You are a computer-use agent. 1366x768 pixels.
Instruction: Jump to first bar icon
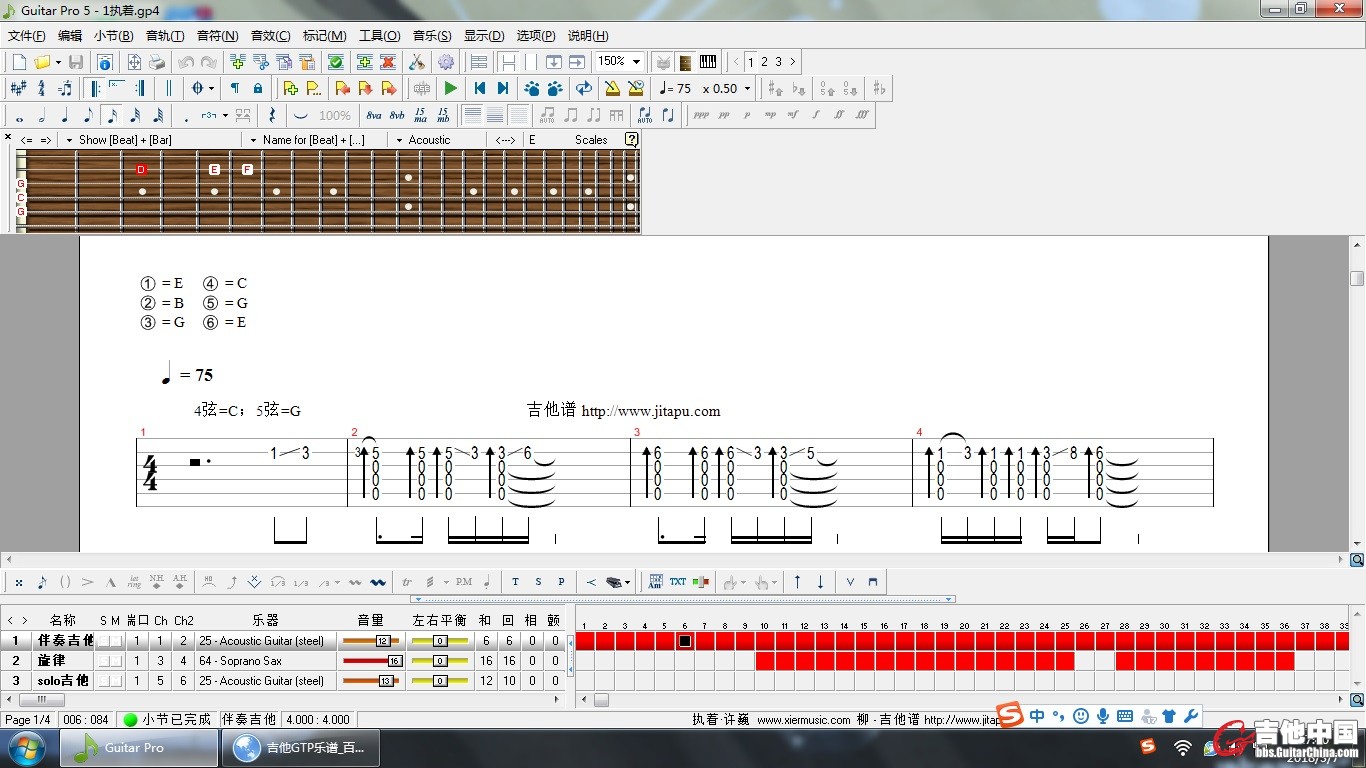480,88
